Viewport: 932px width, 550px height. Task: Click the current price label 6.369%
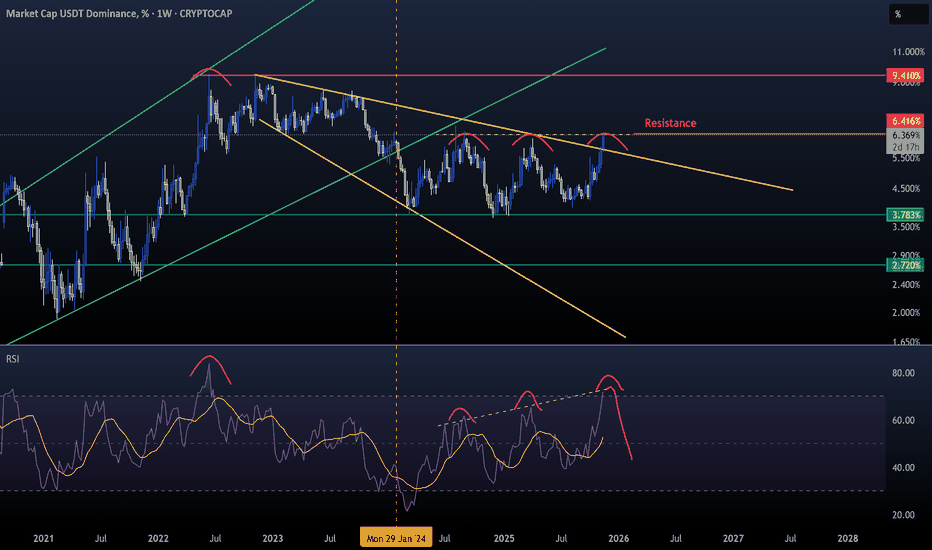click(905, 135)
